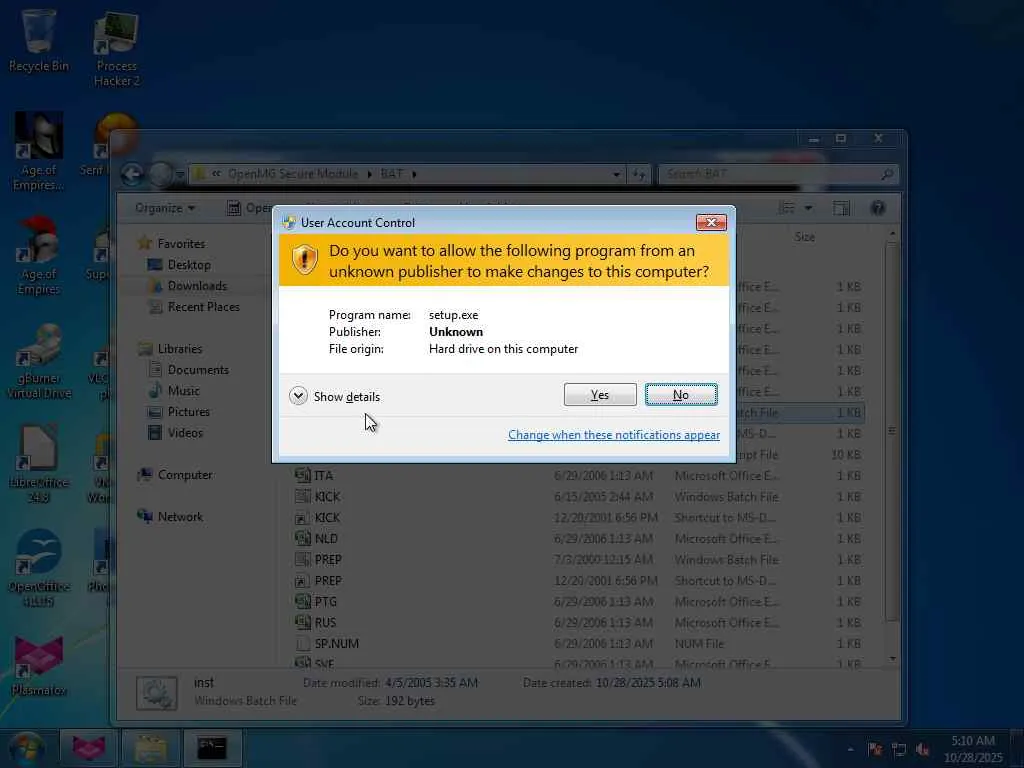Toggle preview pane icon in Explorer

pyautogui.click(x=842, y=208)
